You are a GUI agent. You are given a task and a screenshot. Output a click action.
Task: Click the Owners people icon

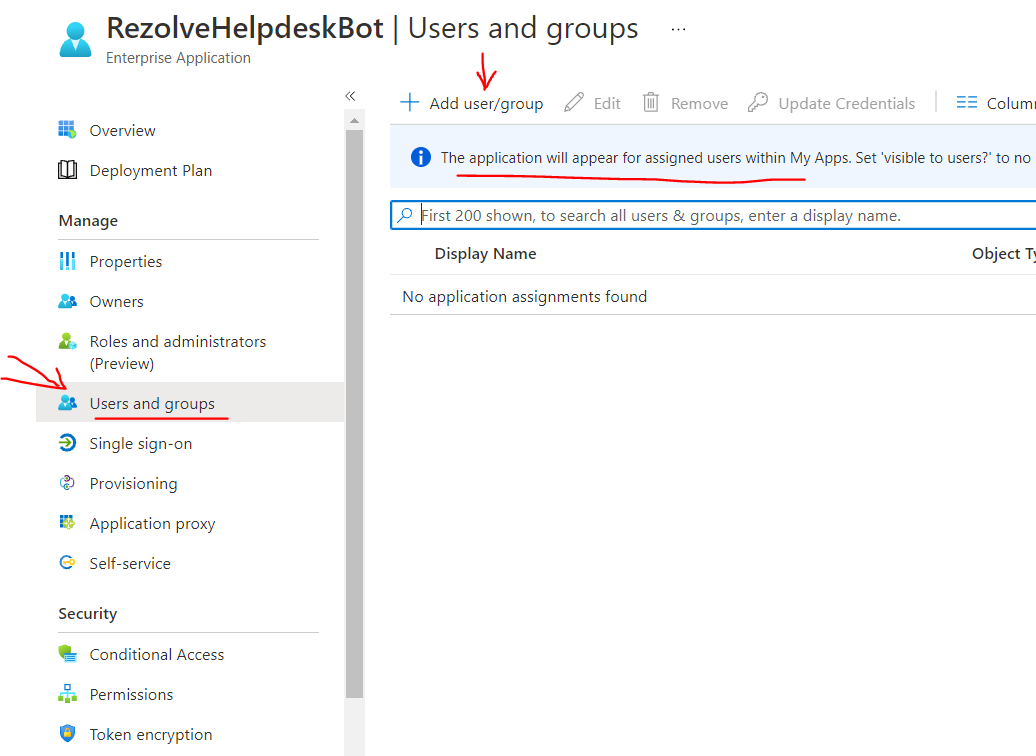tap(67, 301)
